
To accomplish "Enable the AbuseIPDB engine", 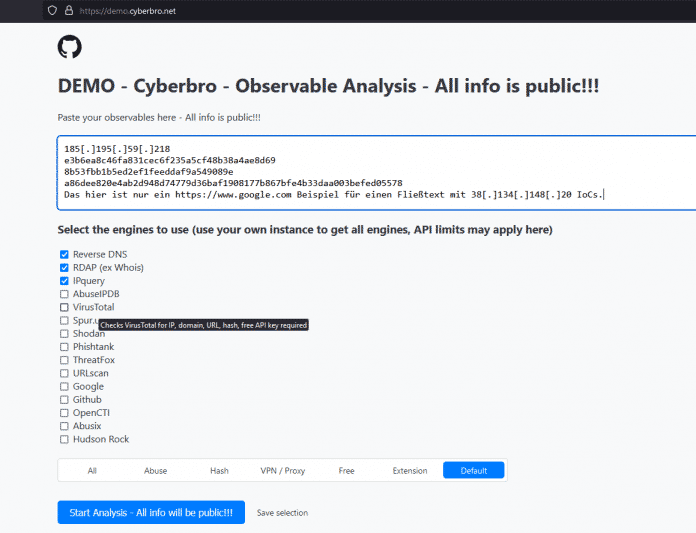I will pos(64,294).
